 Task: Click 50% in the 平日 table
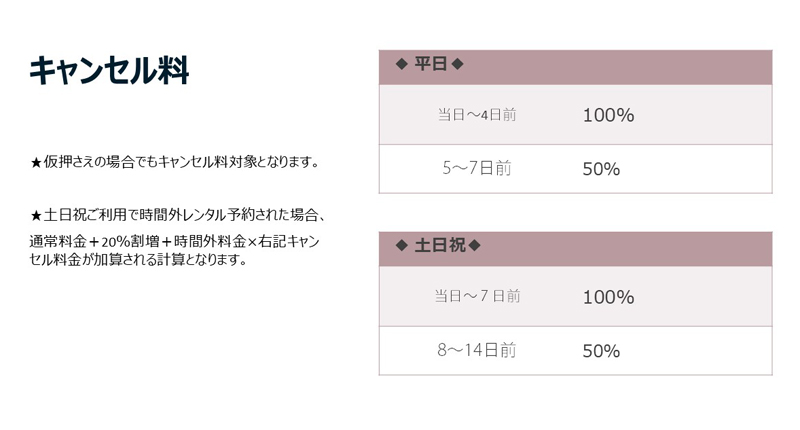[601, 169]
